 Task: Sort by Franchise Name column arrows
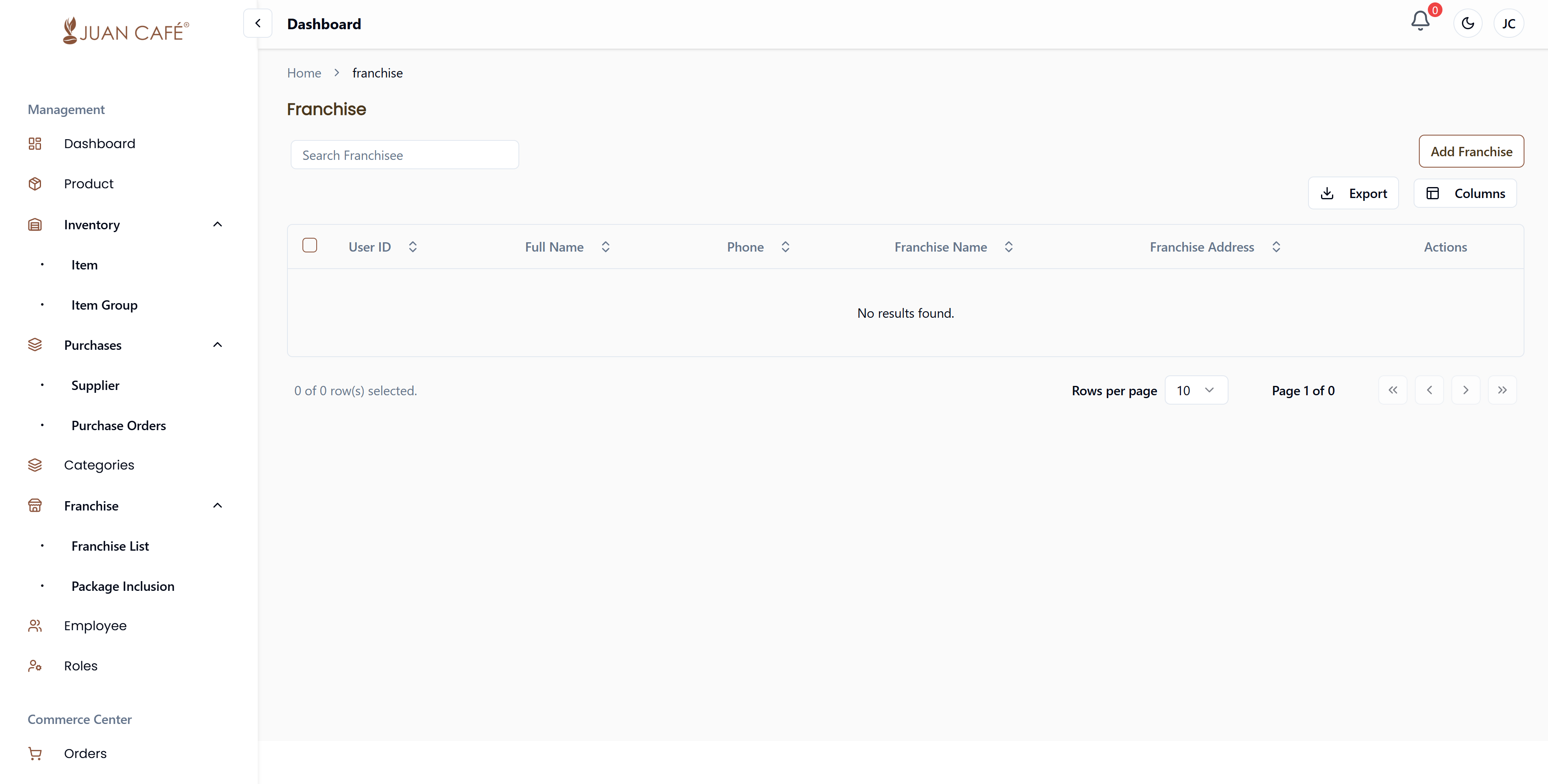click(1009, 247)
